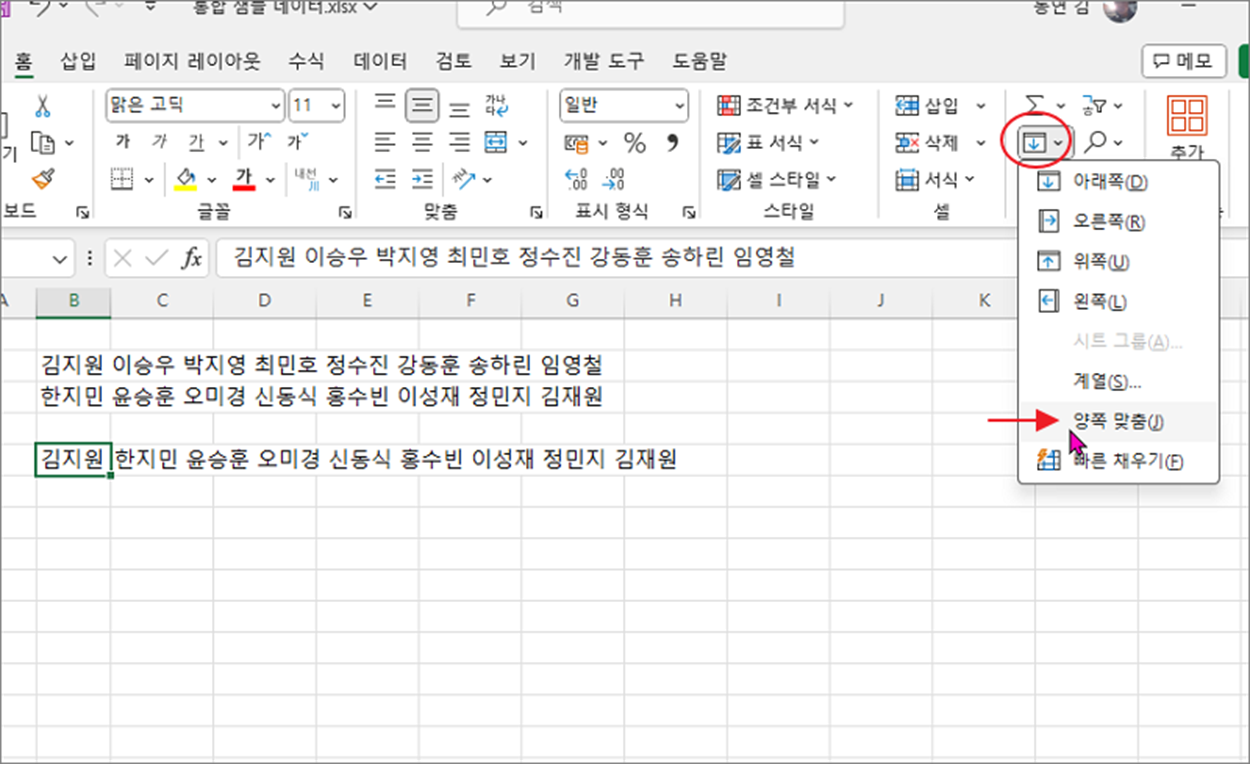Open the 개발 도구 tab
This screenshot has width=1250, height=764.
[604, 61]
